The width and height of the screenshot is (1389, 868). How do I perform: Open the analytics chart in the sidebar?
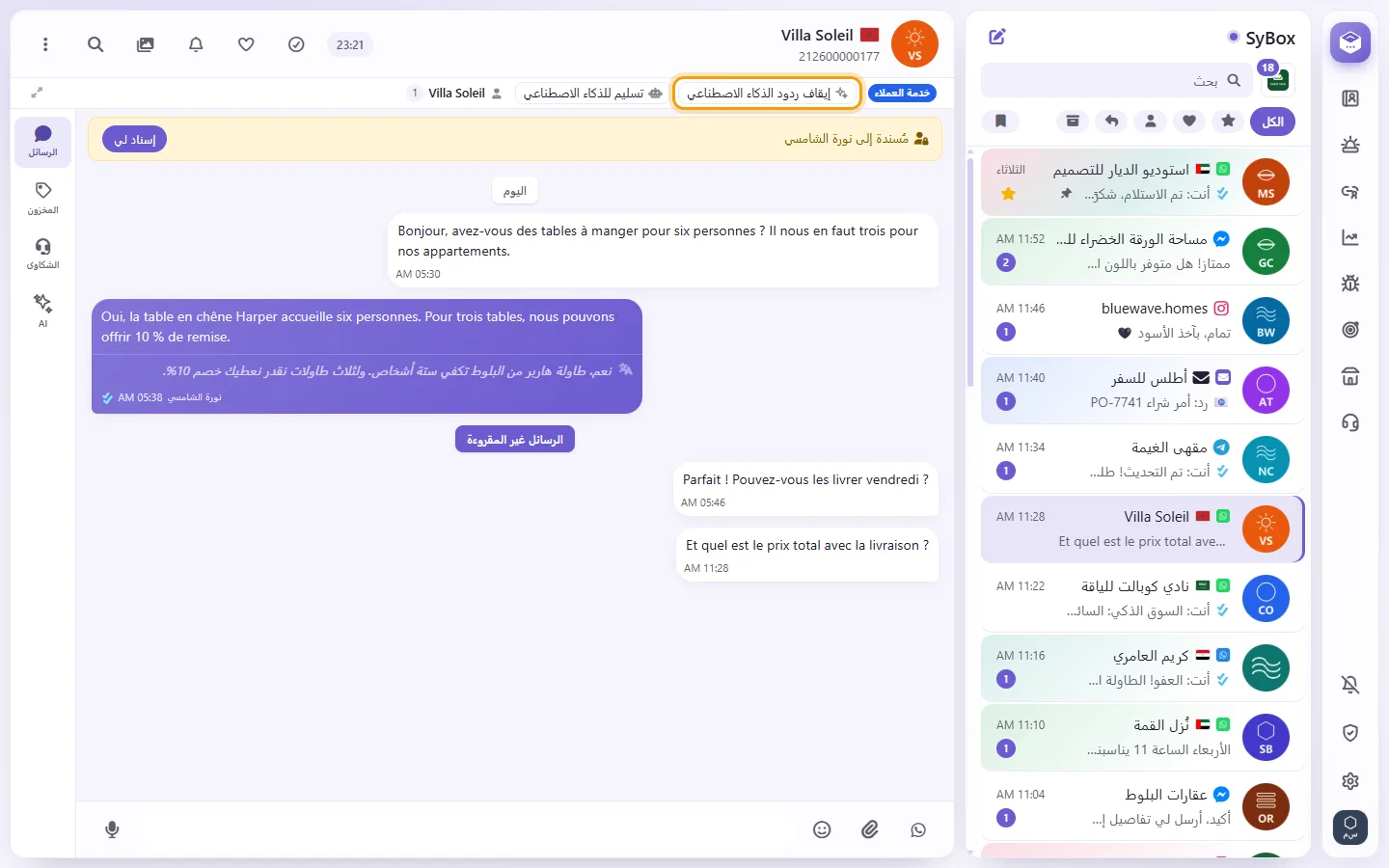1350,237
